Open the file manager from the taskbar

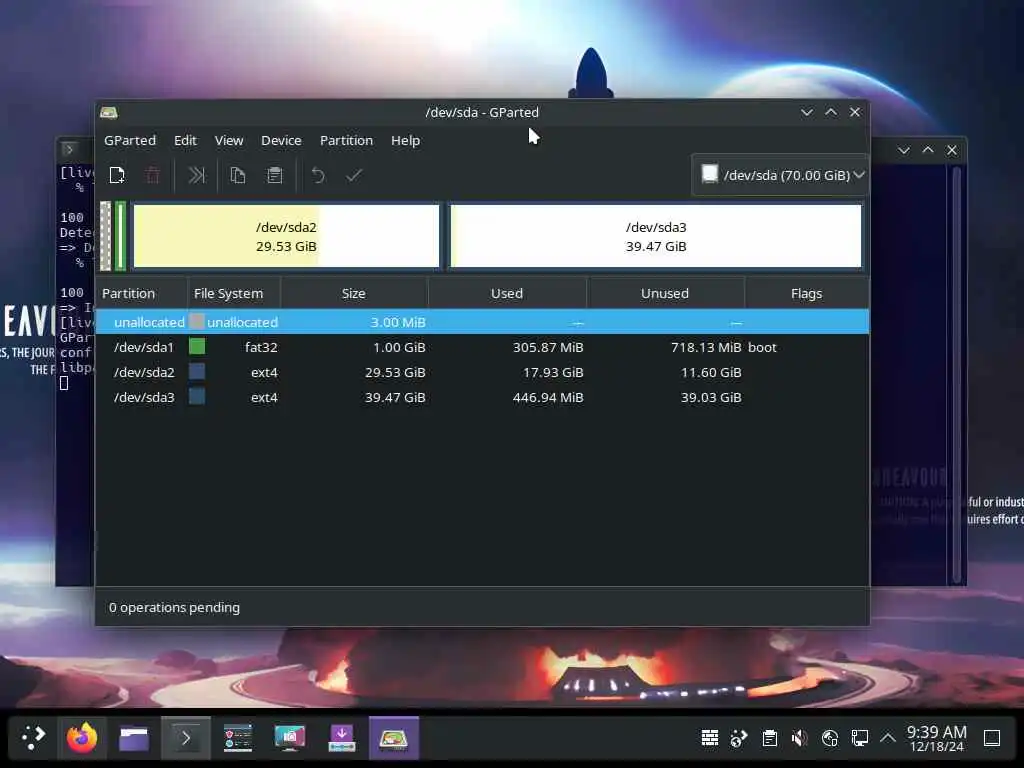point(134,738)
